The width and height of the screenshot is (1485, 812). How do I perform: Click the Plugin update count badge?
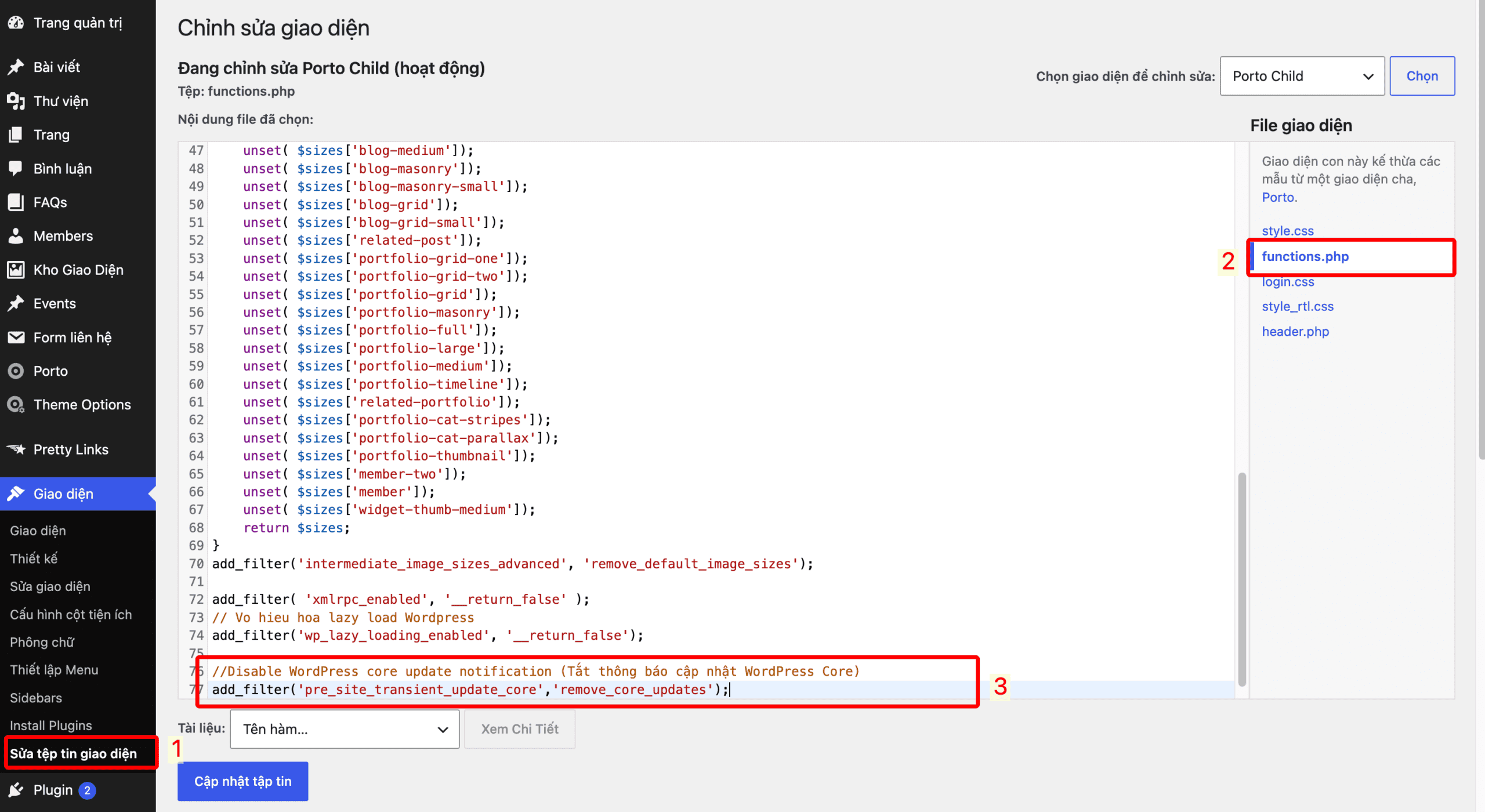87,791
